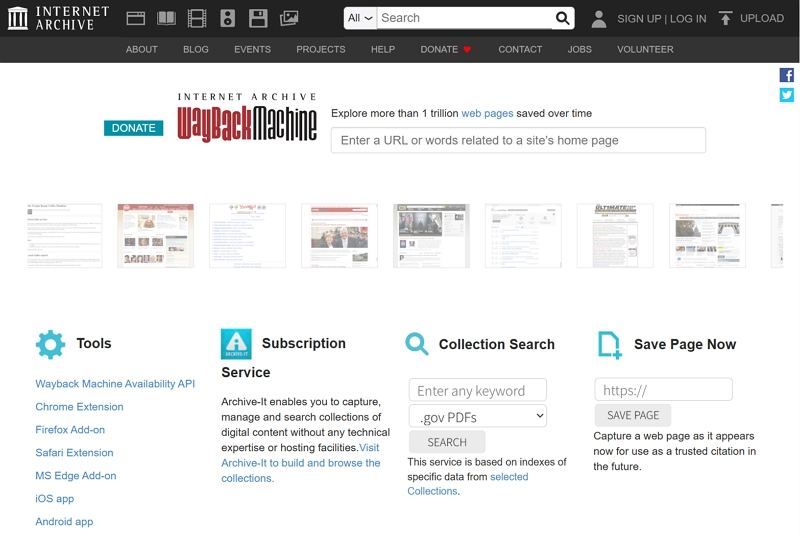Open the Yahoo link-list page thumbnail
Image resolution: width=800 pixels, height=537 pixels.
coord(247,236)
